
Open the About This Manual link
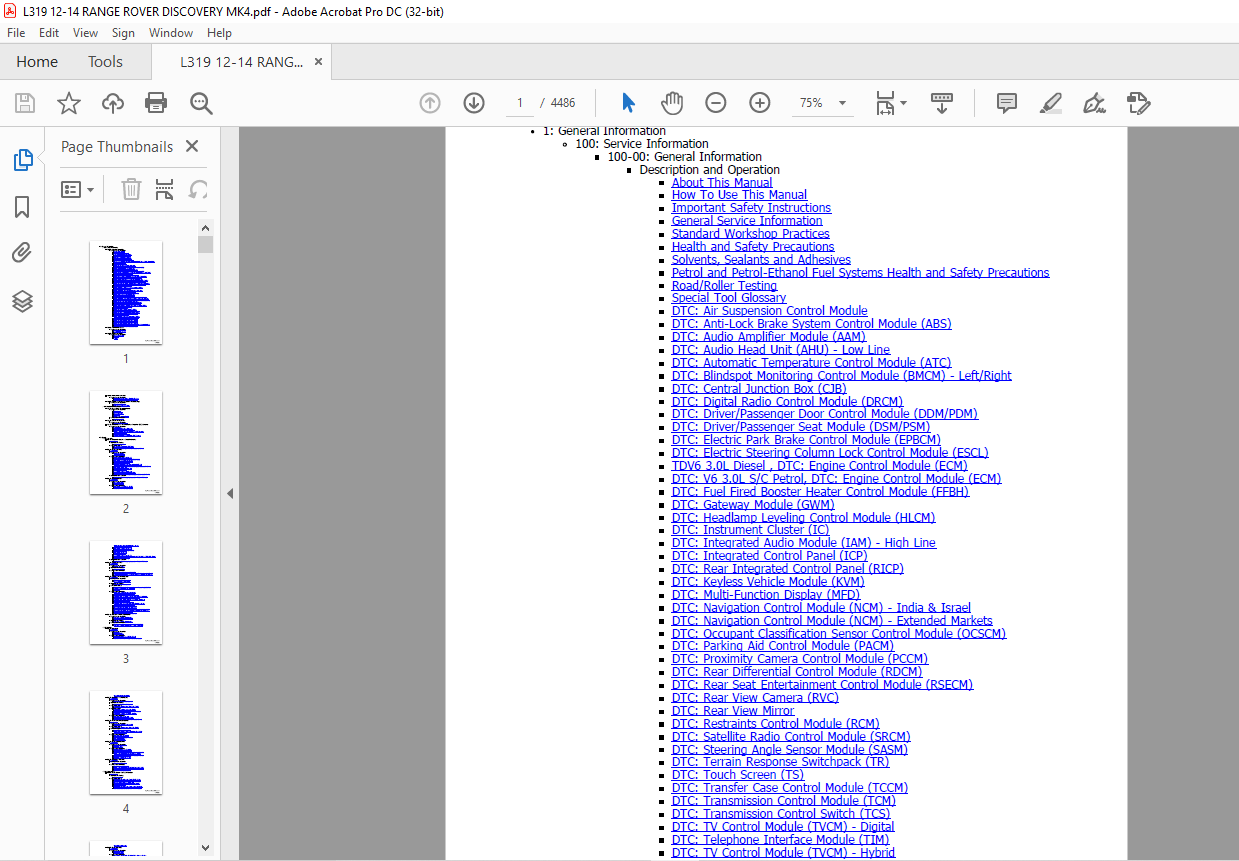click(x=722, y=182)
